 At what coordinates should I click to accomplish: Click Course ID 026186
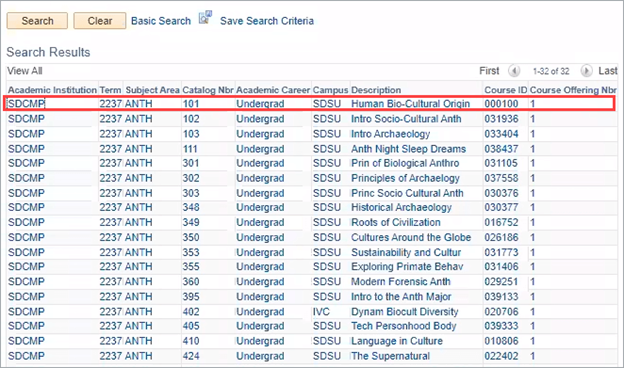501,238
